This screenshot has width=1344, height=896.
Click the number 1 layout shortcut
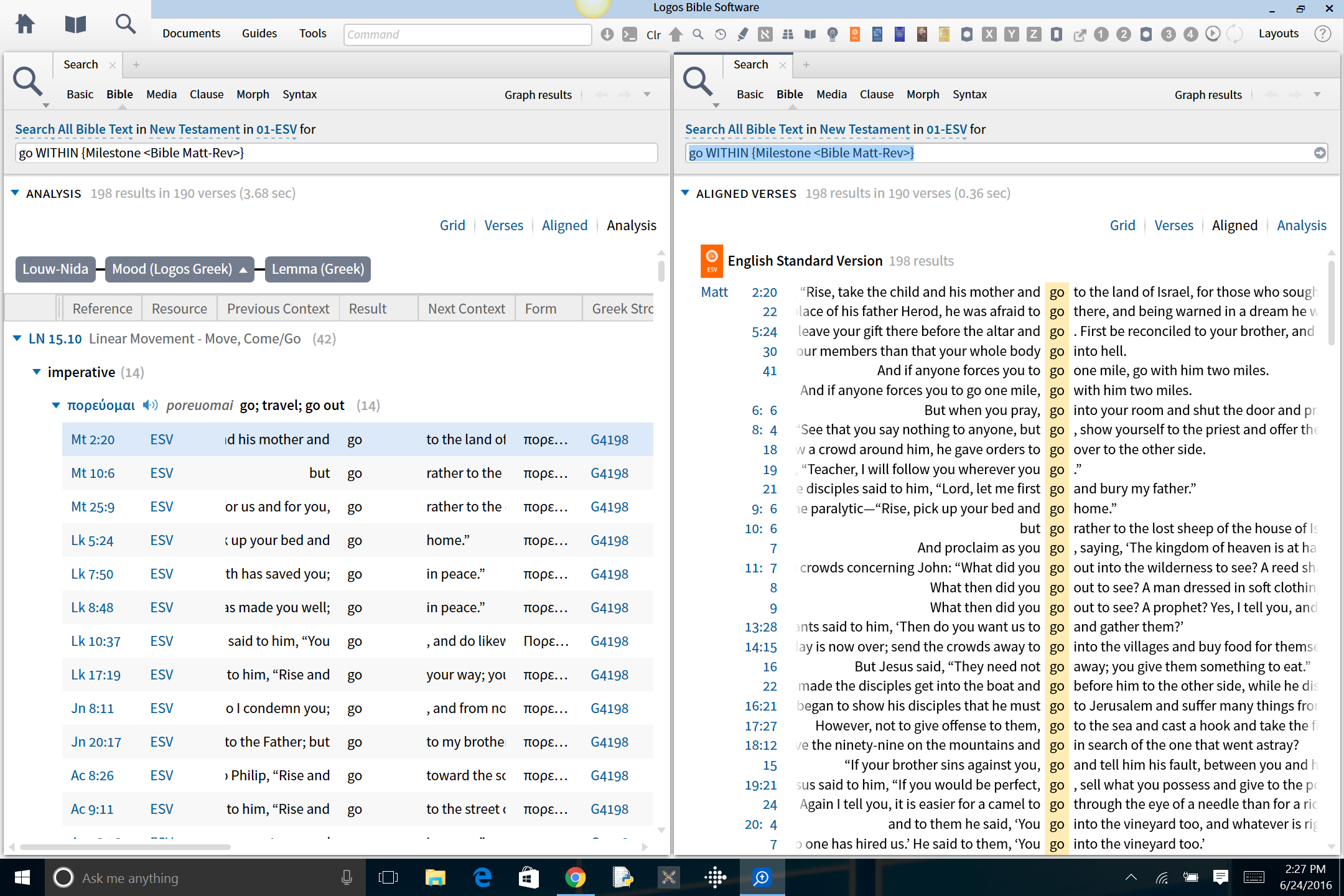[x=1101, y=34]
